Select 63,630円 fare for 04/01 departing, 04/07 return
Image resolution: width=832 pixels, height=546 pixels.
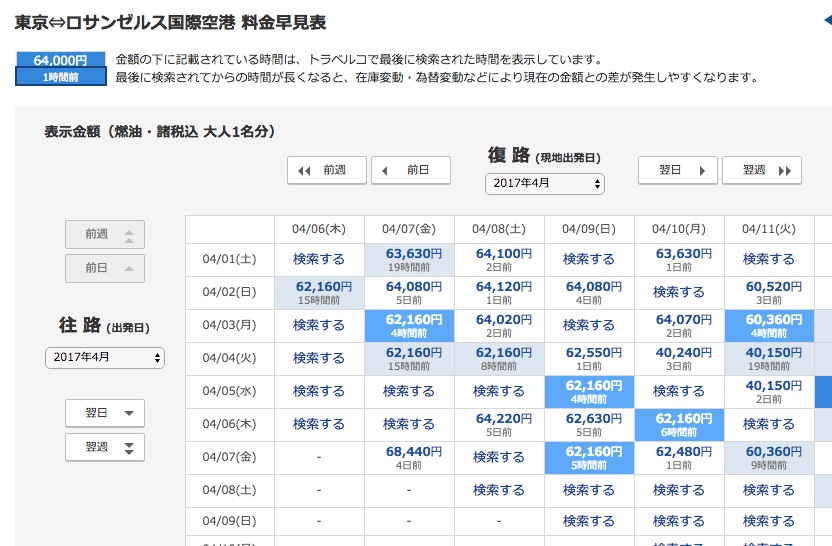coord(409,260)
